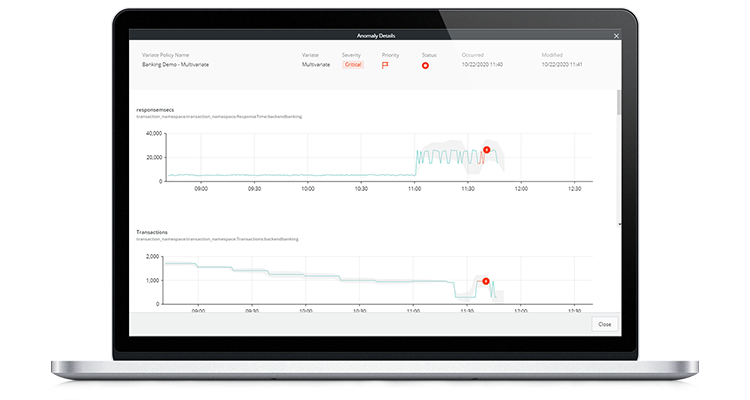
Task: Click the Transactions chart title
Action: (152, 232)
